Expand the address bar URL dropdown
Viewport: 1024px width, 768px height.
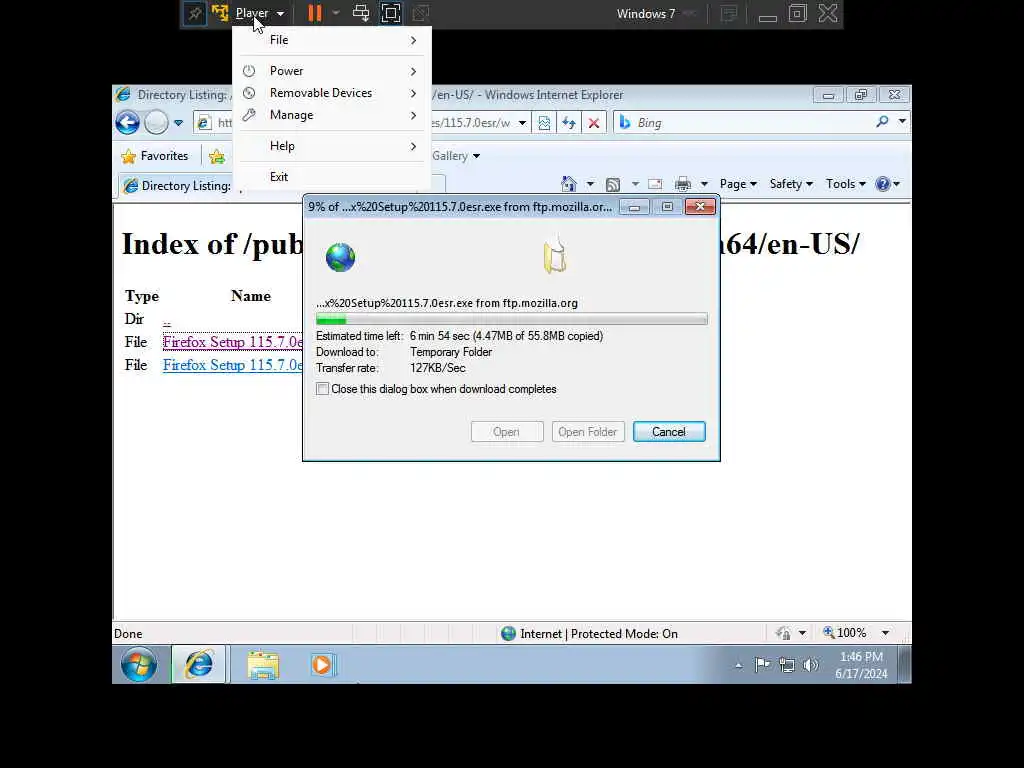522,123
